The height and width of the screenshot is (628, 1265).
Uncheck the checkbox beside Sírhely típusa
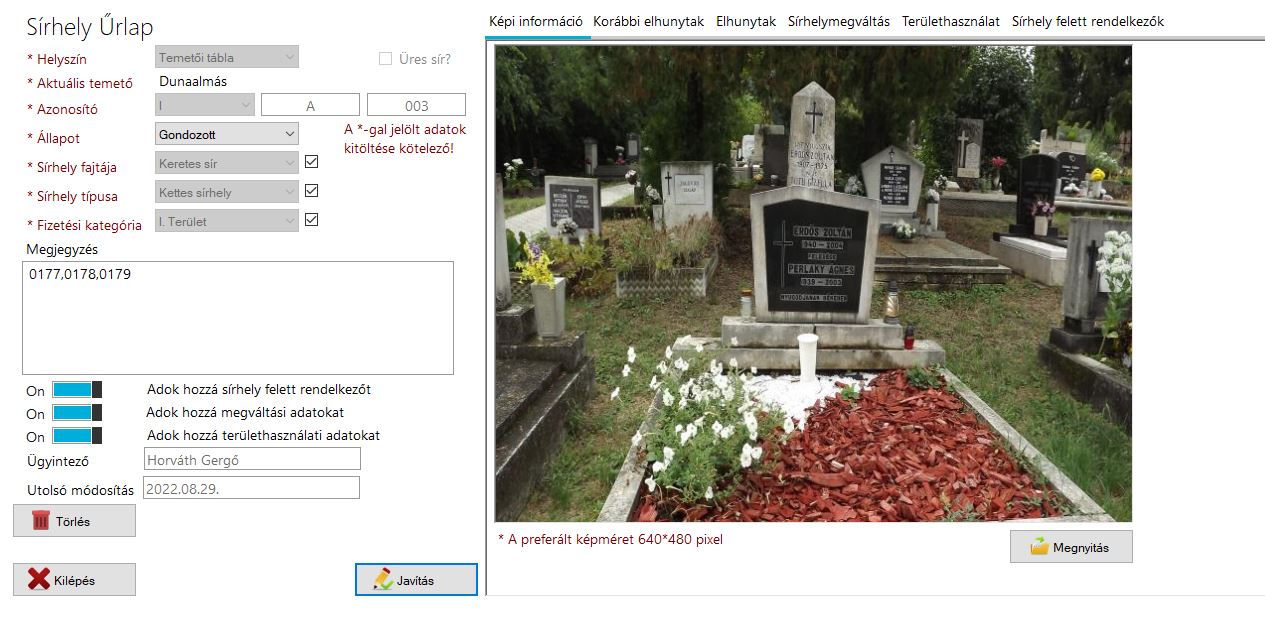click(311, 191)
